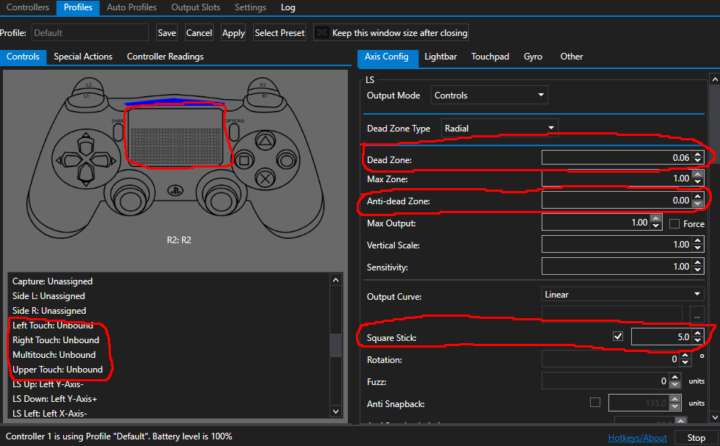Open the Other tab

pyautogui.click(x=571, y=56)
